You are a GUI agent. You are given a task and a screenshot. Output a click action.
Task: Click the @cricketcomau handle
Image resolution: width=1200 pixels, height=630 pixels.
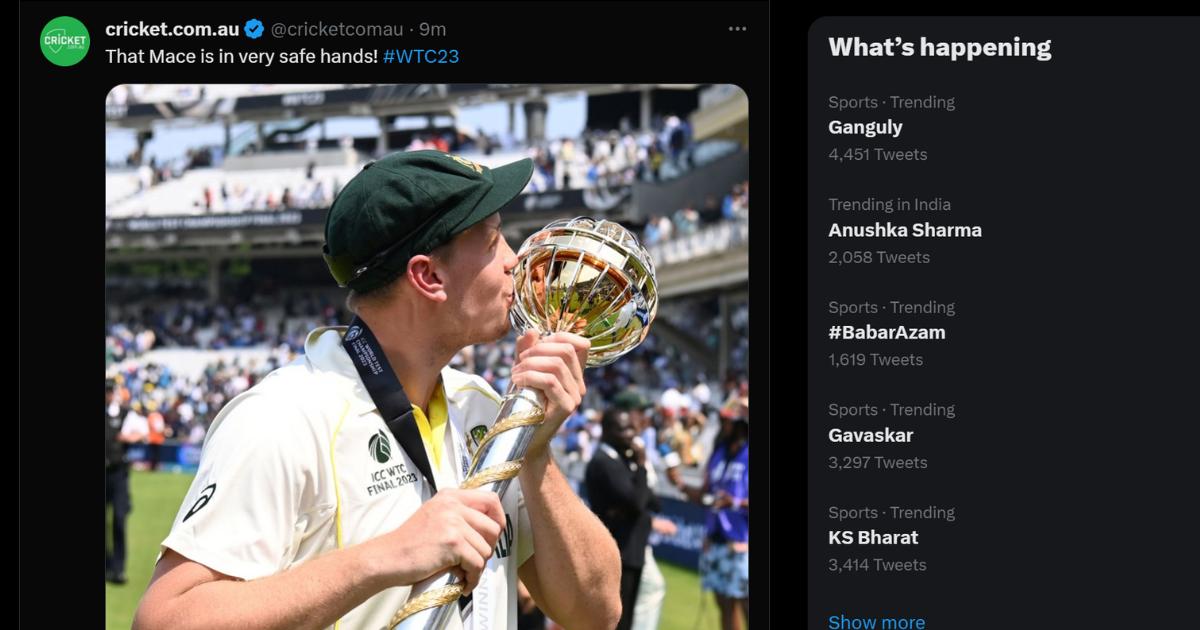[337, 29]
